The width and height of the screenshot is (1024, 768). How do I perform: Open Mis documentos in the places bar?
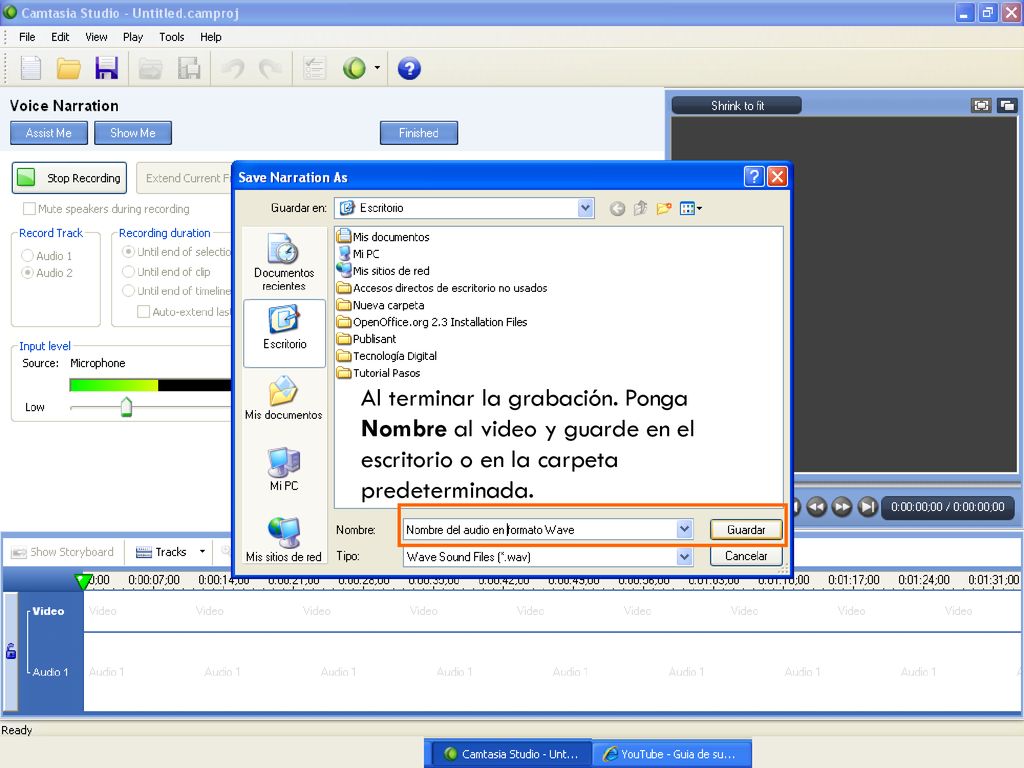click(283, 398)
